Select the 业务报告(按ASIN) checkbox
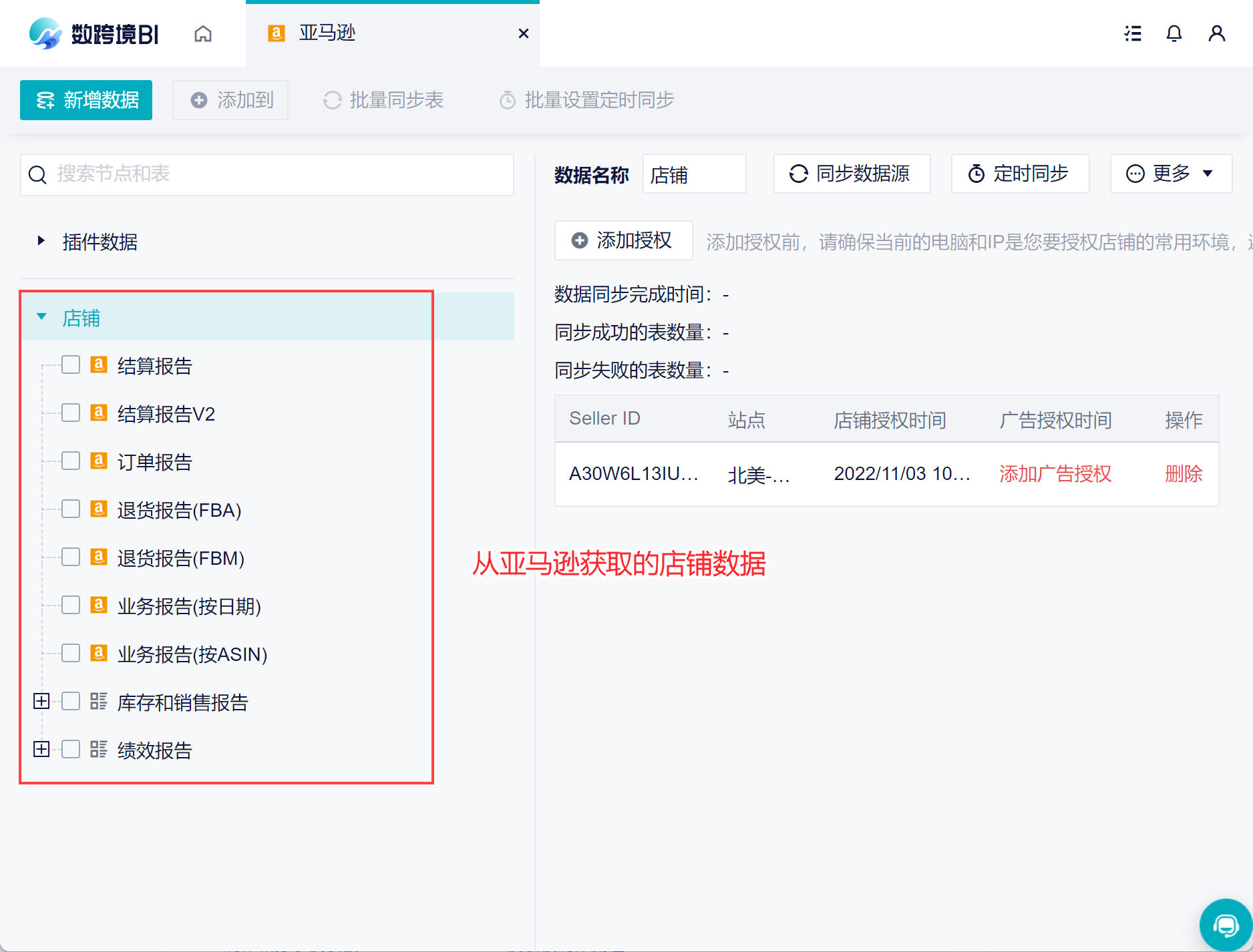Viewport: 1253px width, 952px height. pos(71,653)
